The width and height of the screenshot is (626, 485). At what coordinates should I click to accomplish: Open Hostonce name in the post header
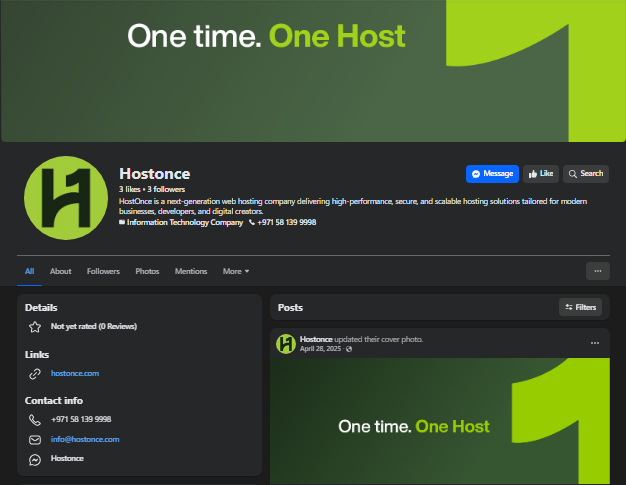316,339
